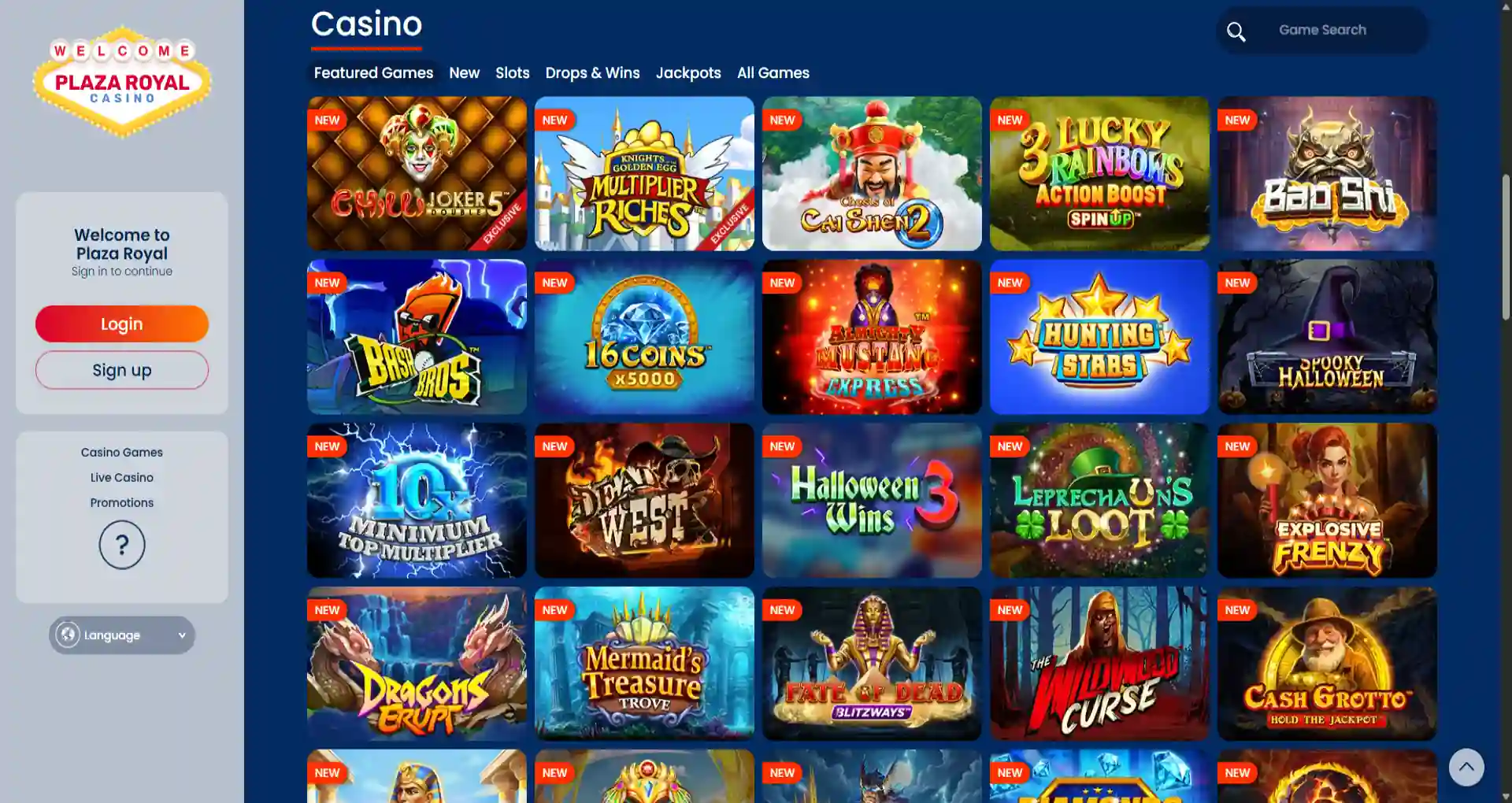Click the Login button
The width and height of the screenshot is (1512, 803).
122,324
